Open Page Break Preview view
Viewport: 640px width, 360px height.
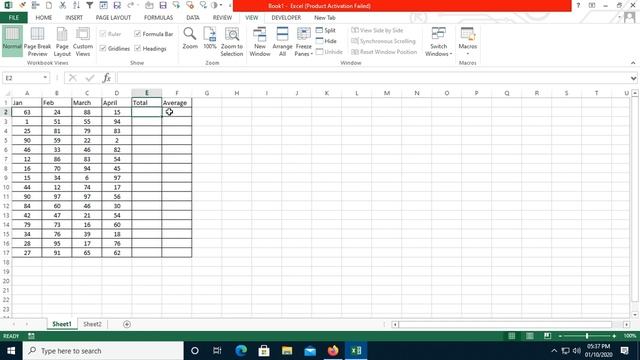[x=37, y=42]
